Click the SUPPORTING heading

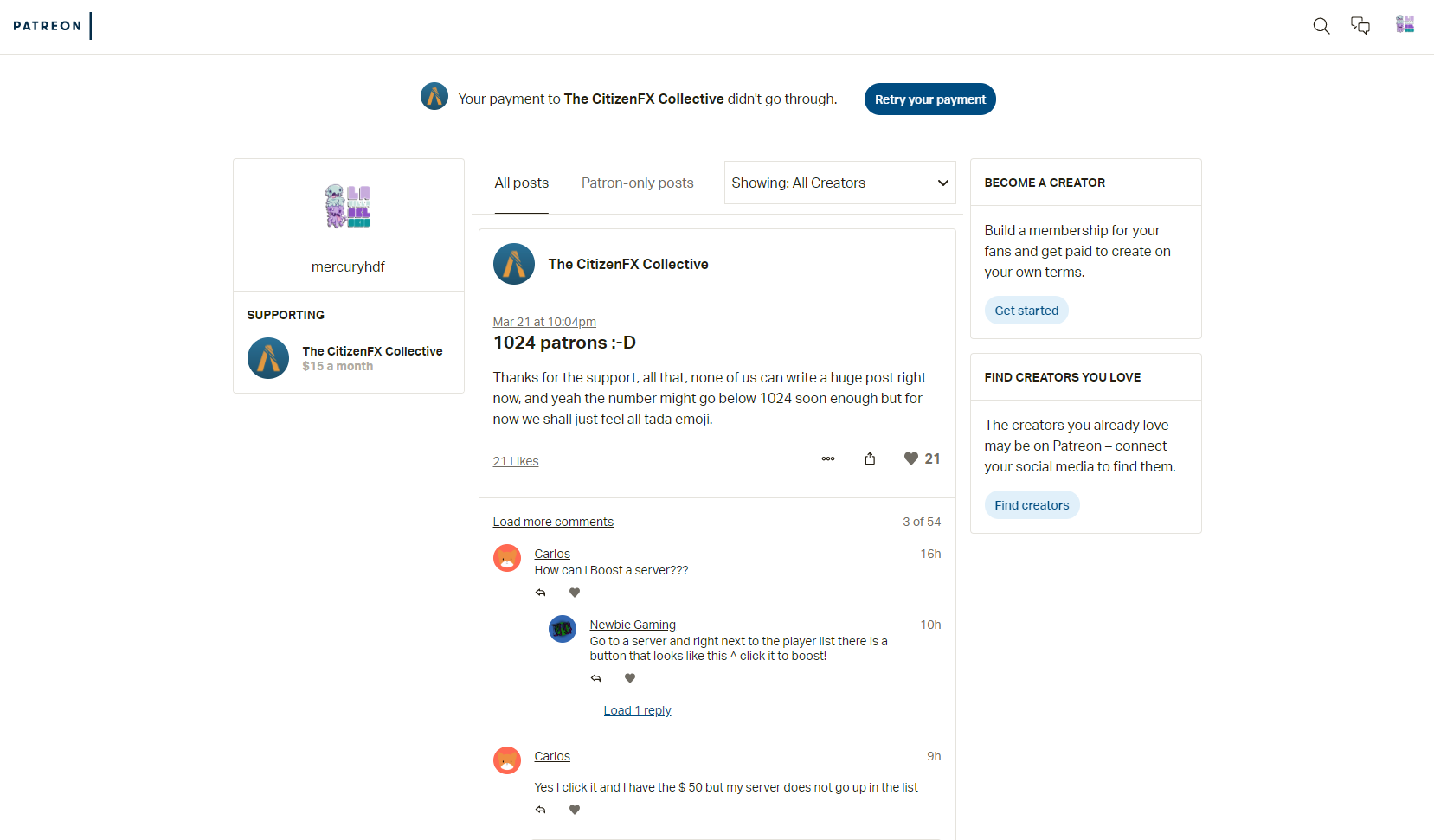click(286, 315)
